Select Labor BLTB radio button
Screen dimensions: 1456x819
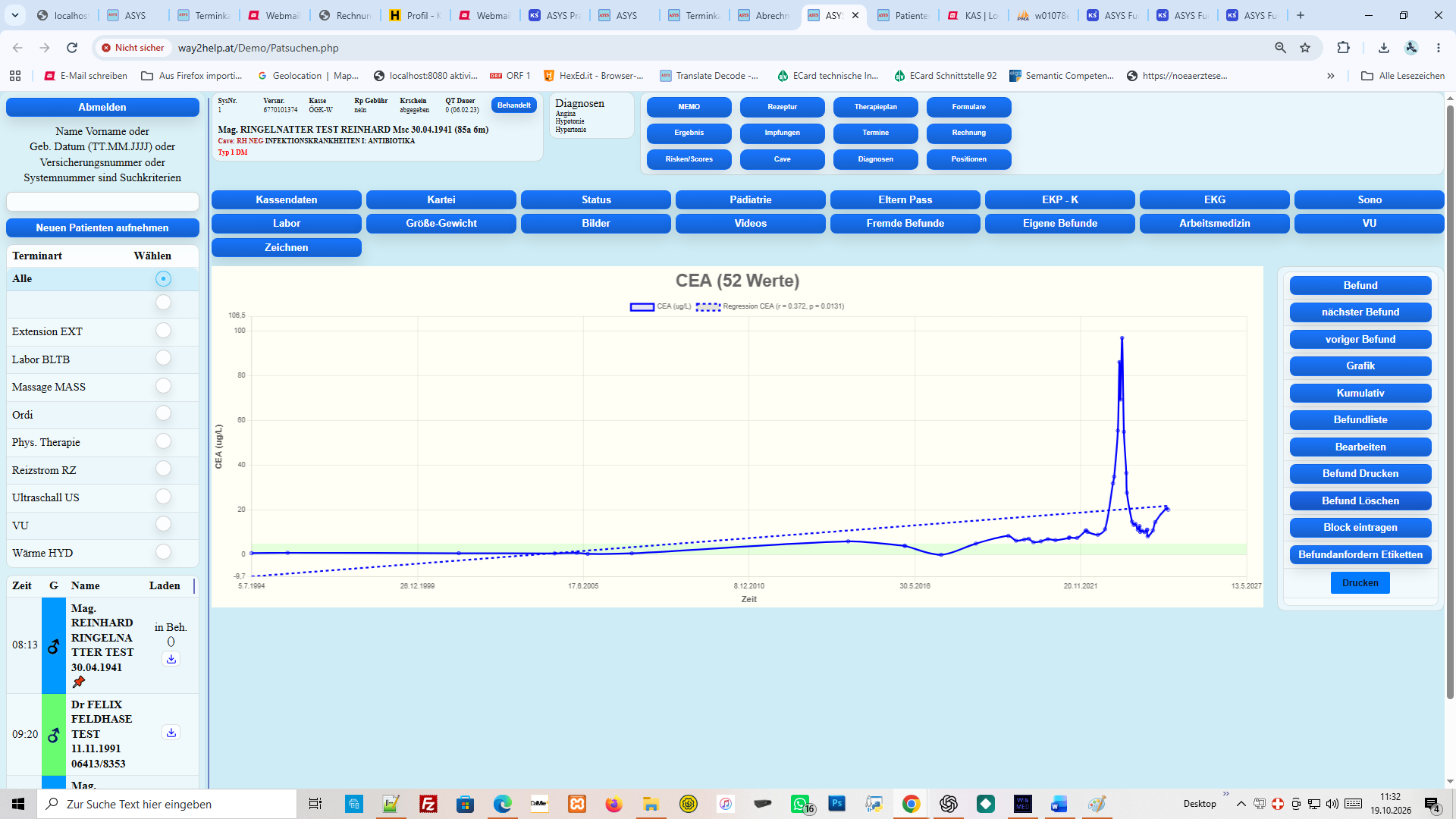(163, 358)
